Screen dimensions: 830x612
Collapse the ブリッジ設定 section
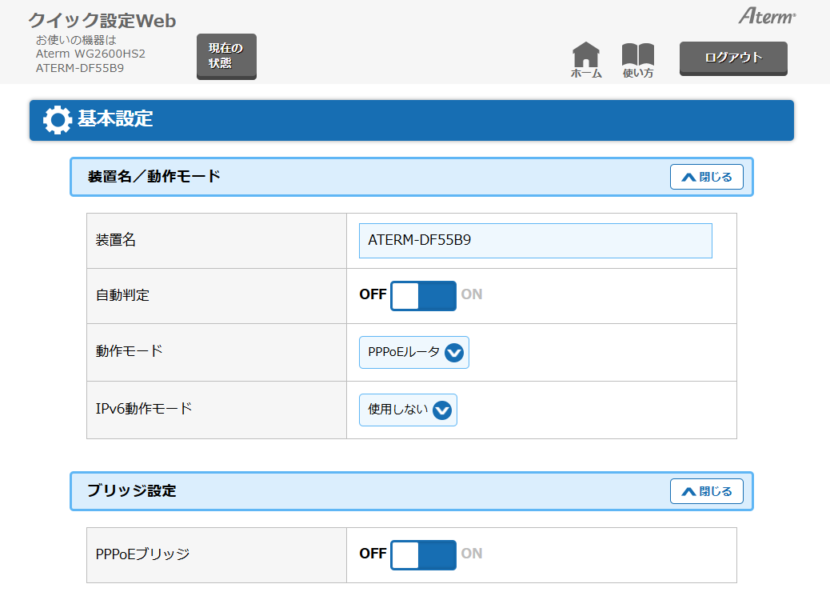706,491
